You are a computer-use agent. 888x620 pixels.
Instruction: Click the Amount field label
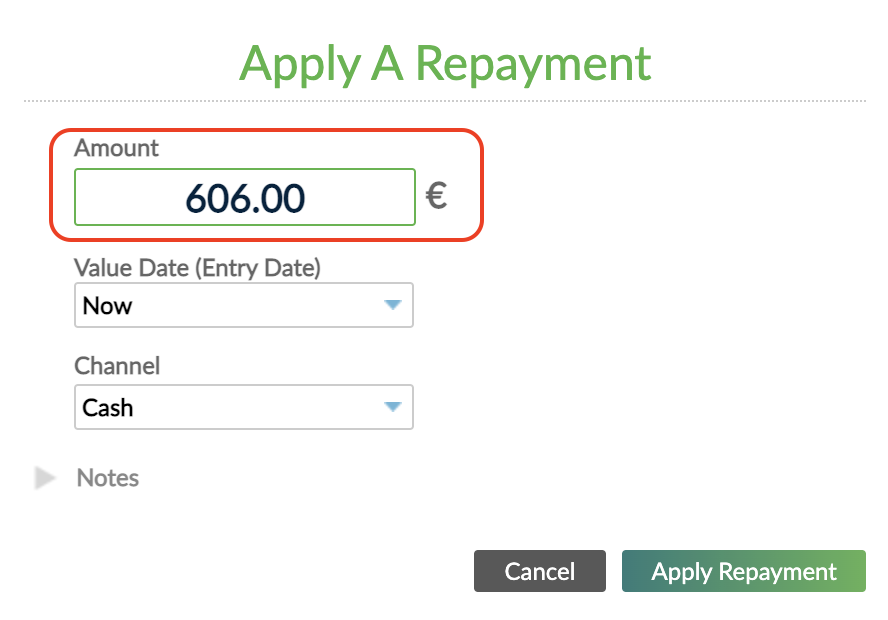coord(116,148)
